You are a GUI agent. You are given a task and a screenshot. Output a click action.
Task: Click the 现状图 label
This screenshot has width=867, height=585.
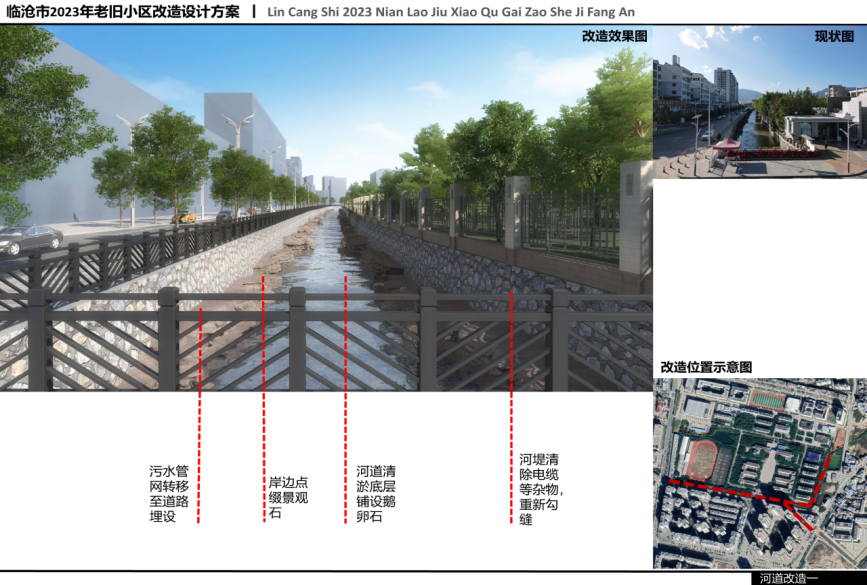(x=834, y=36)
